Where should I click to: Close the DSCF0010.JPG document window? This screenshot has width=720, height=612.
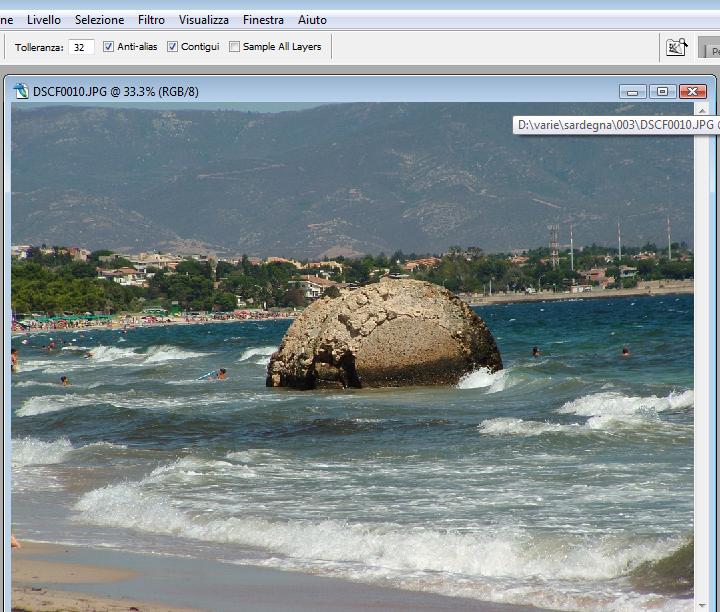[692, 91]
